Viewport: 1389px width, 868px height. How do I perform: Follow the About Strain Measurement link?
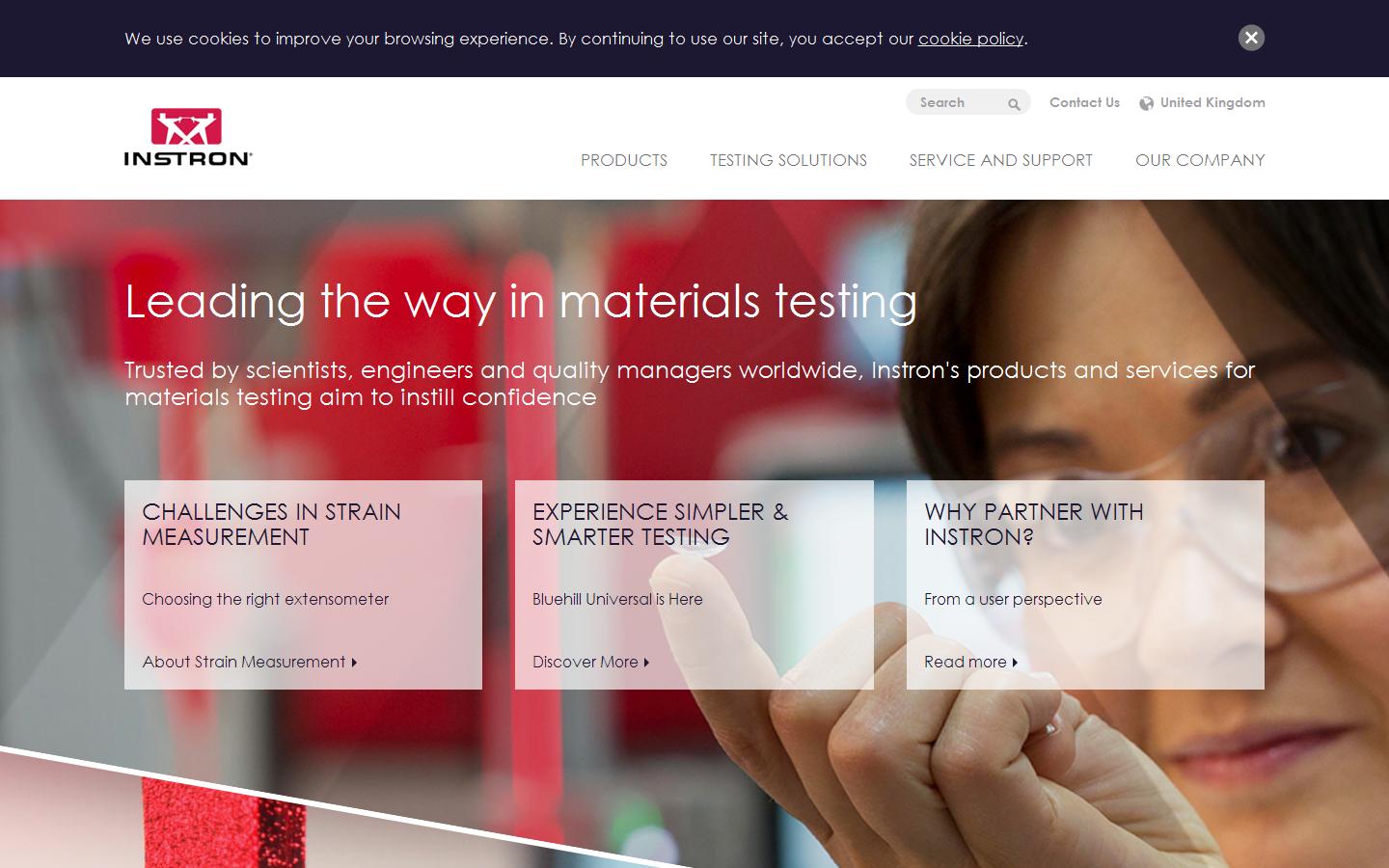tap(244, 662)
